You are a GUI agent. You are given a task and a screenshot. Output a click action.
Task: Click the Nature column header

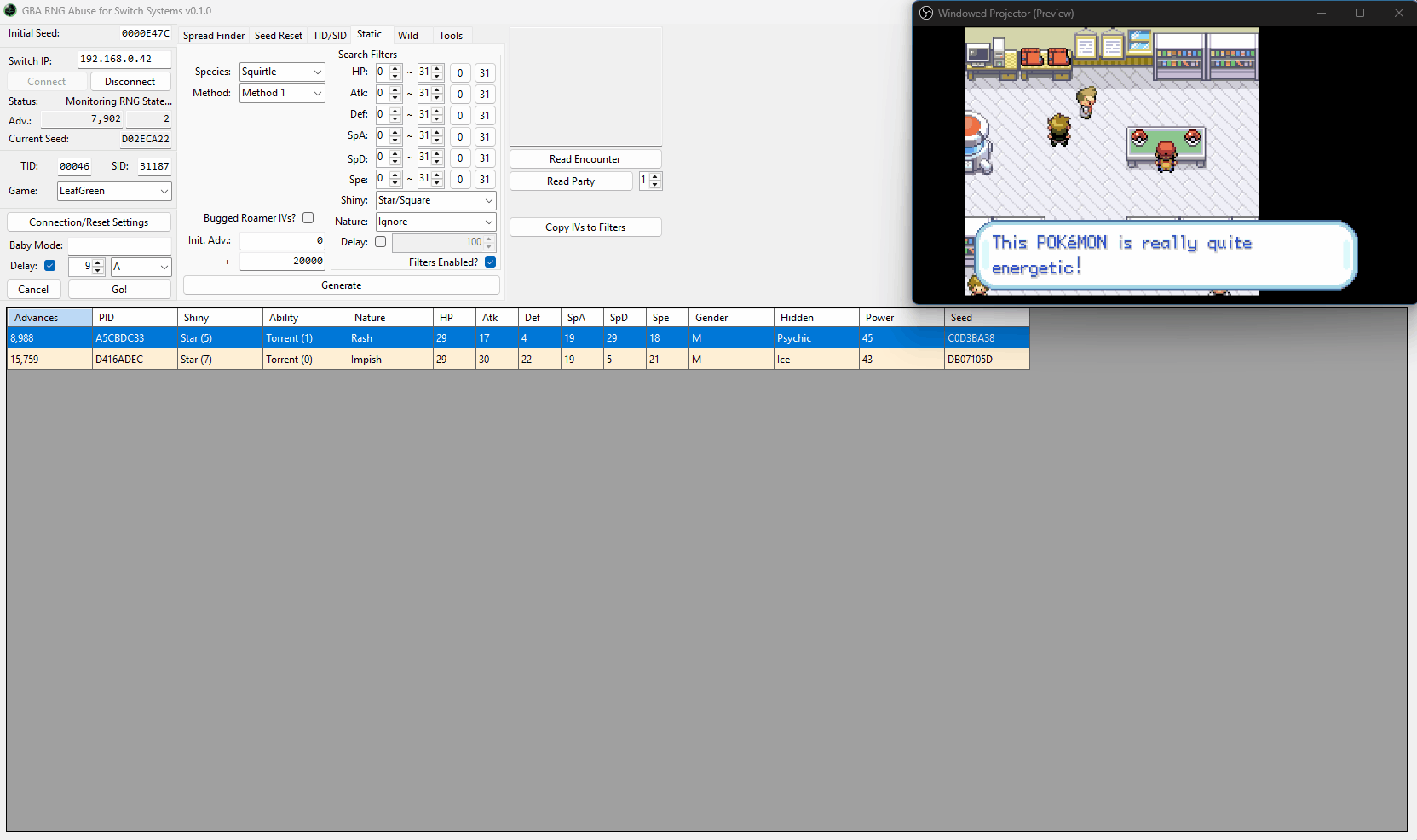(390, 318)
